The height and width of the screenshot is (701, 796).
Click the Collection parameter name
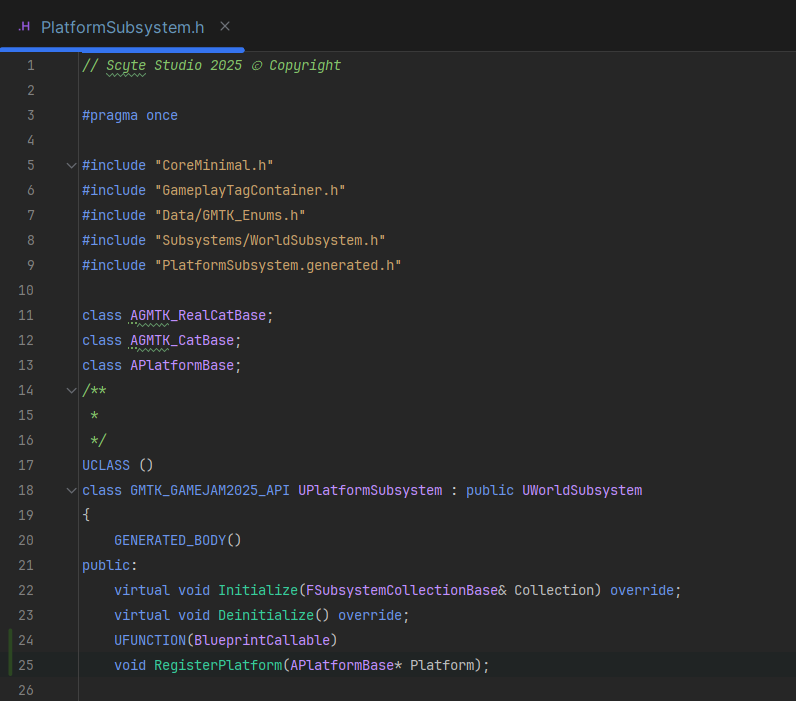554,590
